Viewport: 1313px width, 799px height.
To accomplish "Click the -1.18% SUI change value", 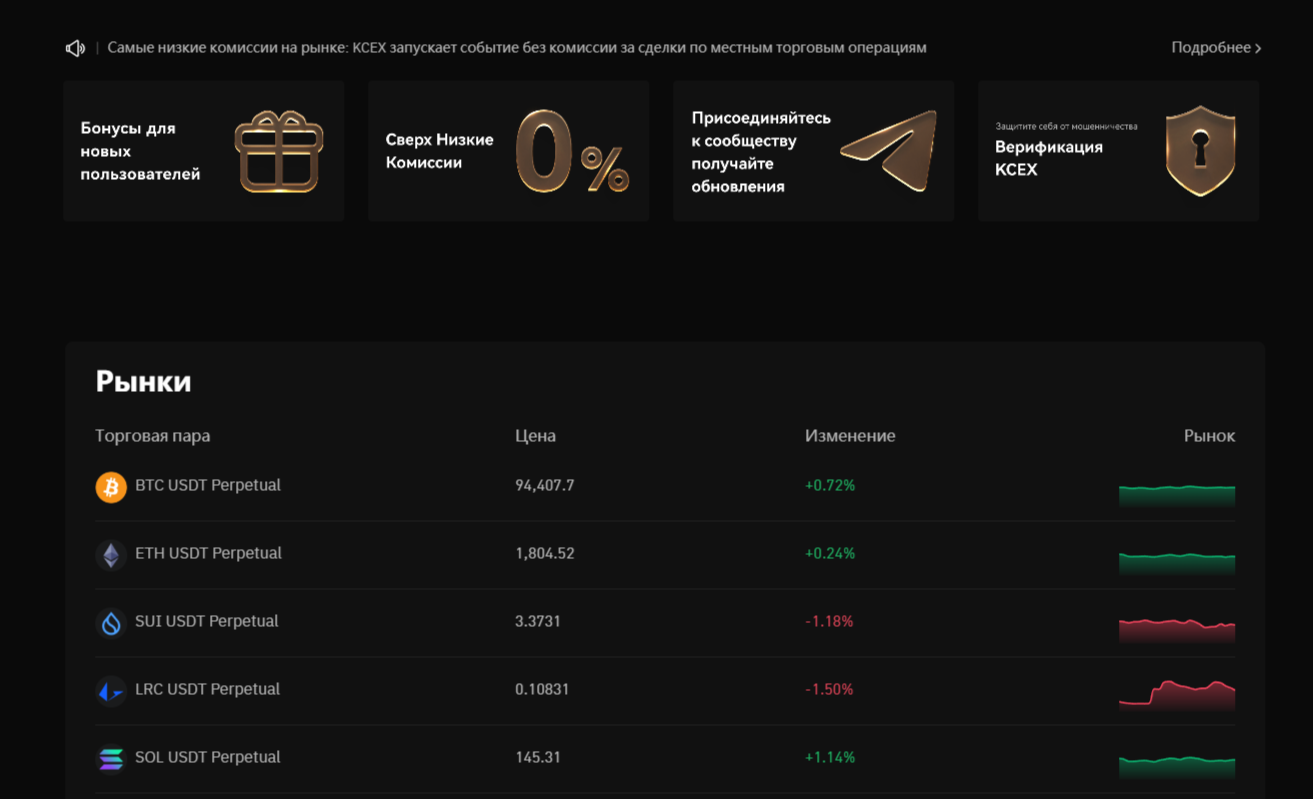I will coord(829,622).
